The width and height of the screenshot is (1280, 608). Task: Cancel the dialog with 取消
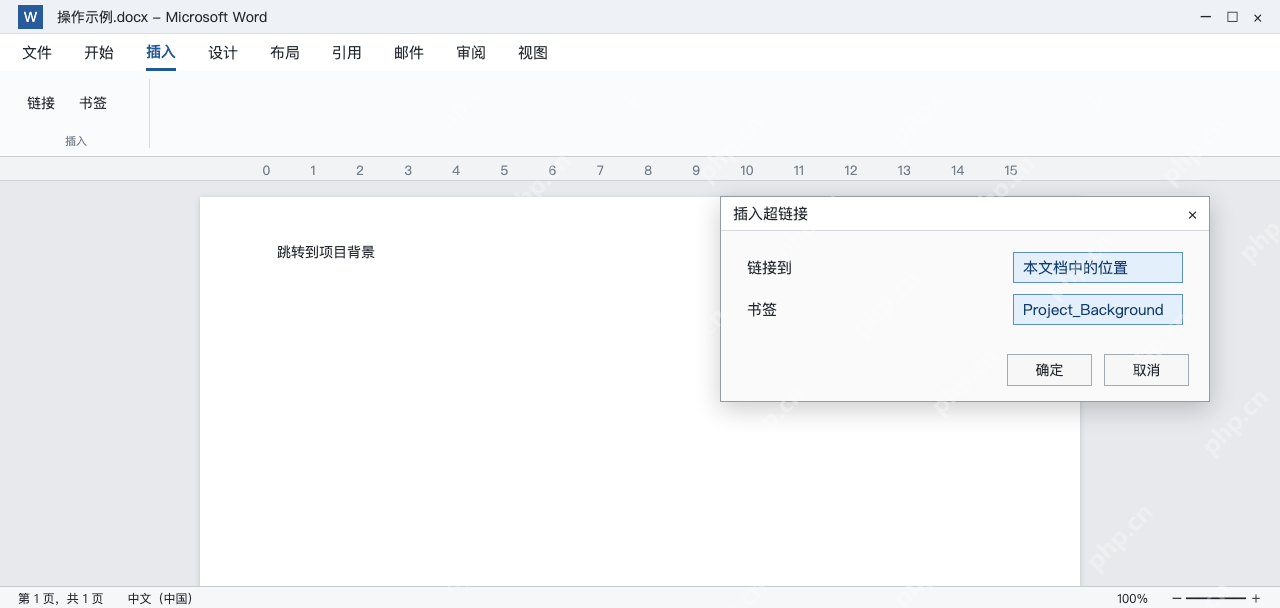(x=1147, y=370)
